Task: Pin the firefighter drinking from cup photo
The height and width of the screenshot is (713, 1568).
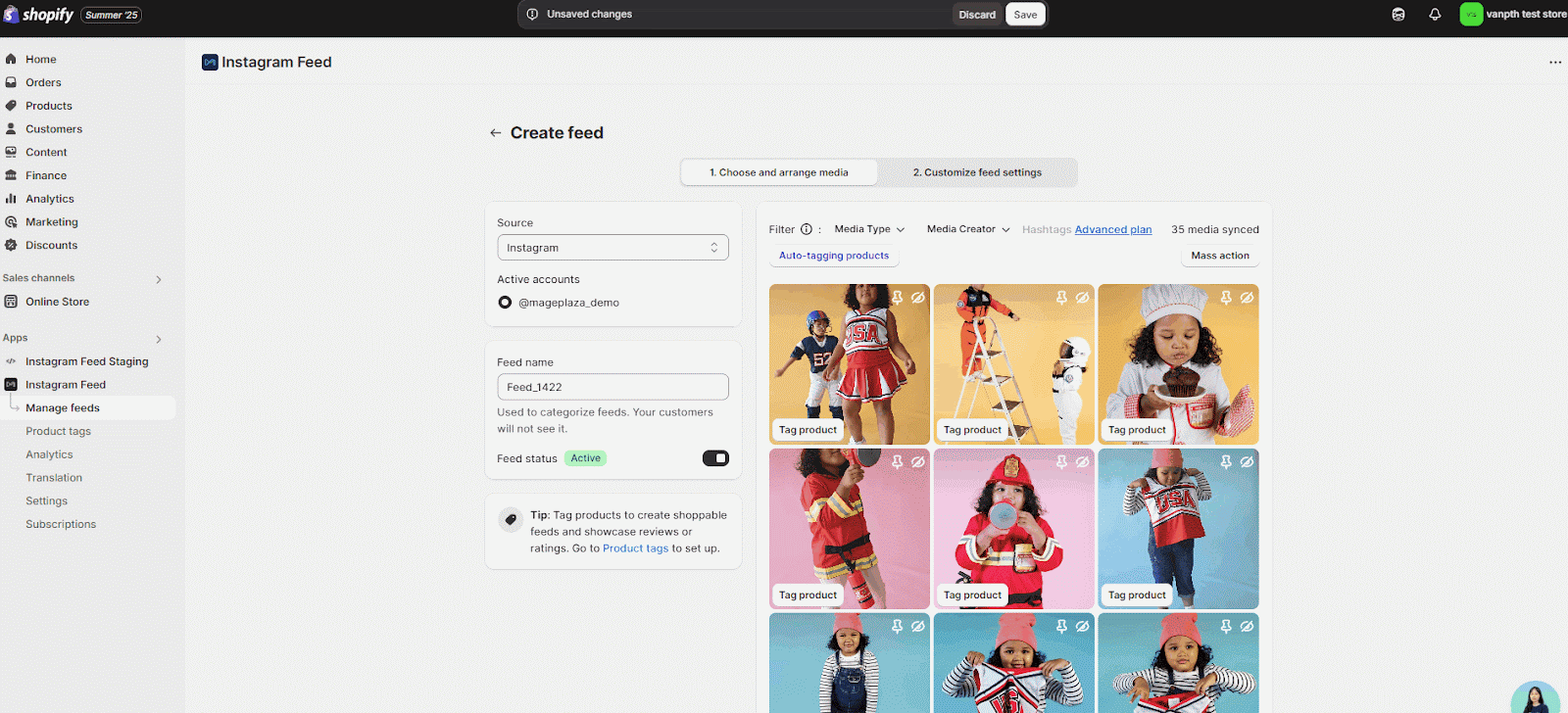Action: (x=1061, y=461)
